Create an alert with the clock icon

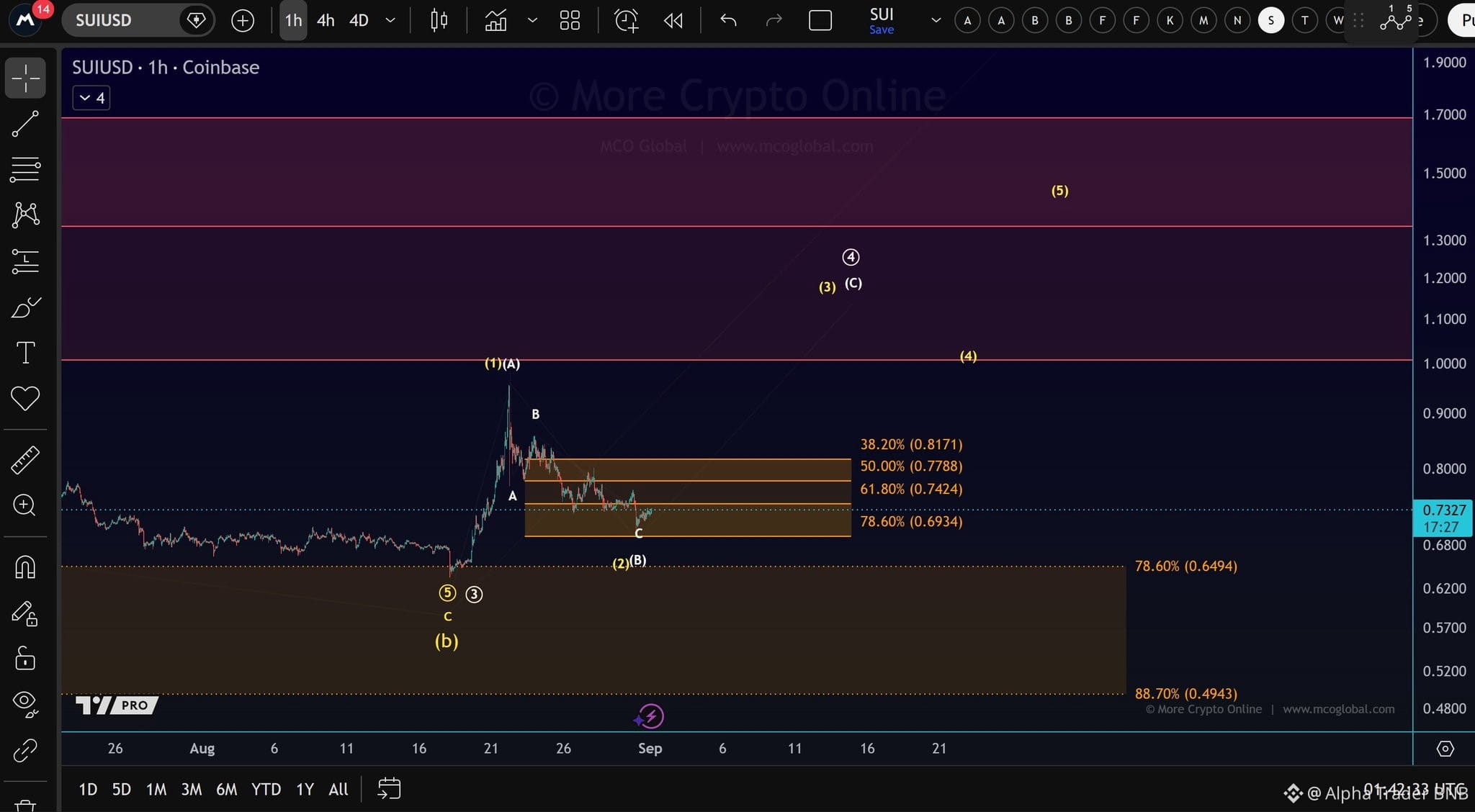pos(626,20)
